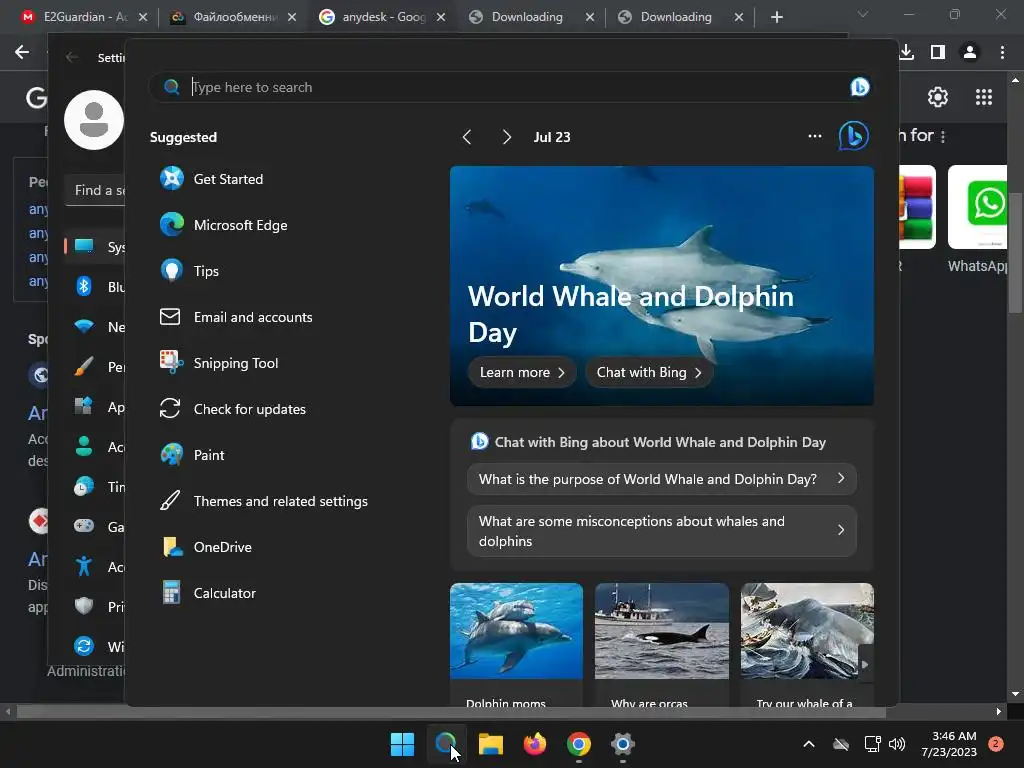This screenshot has width=1024, height=768.
Task: Open Chrome profile icon
Action: pyautogui.click(x=970, y=52)
